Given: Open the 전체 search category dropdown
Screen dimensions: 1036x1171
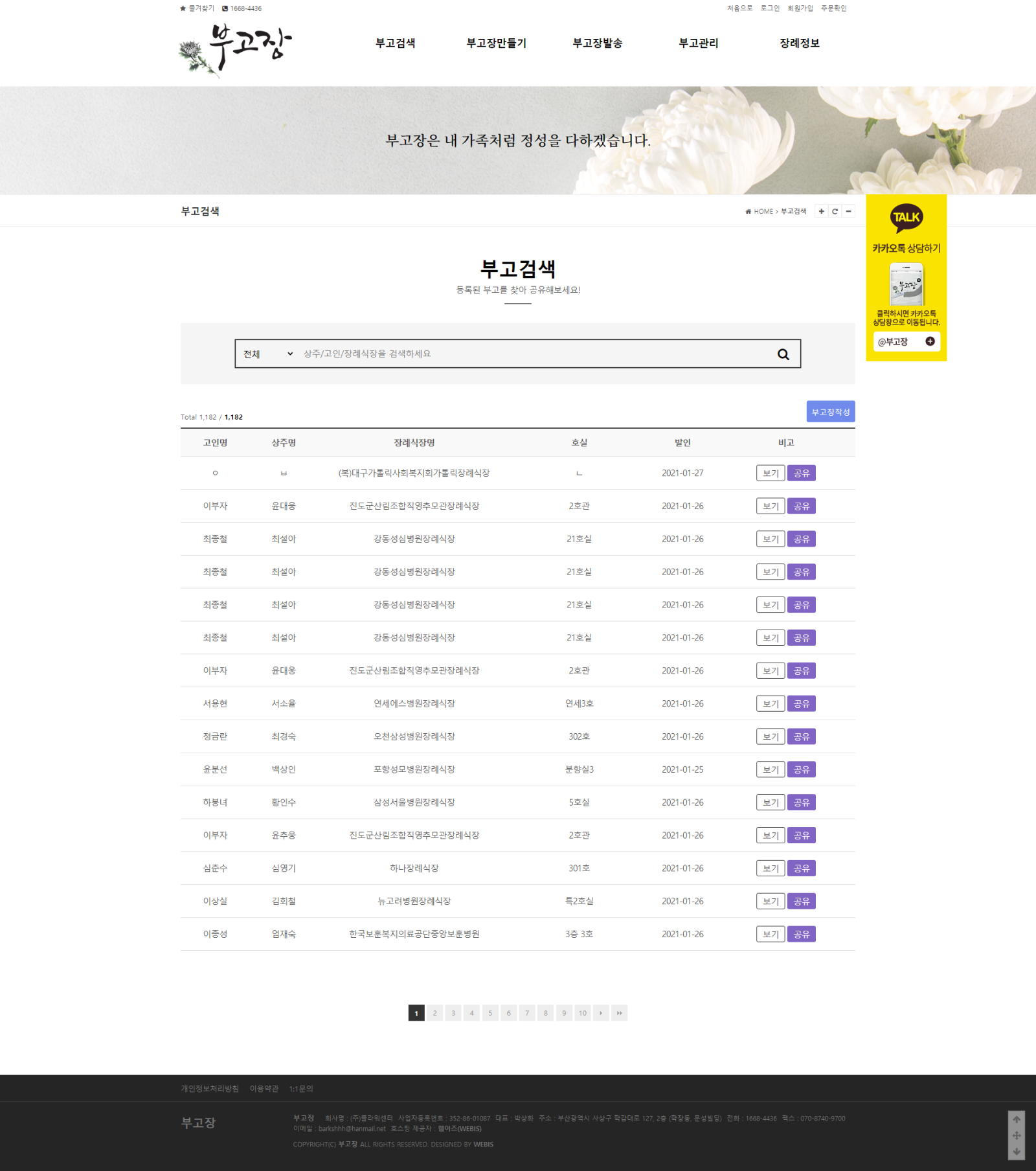Looking at the screenshot, I should [268, 354].
